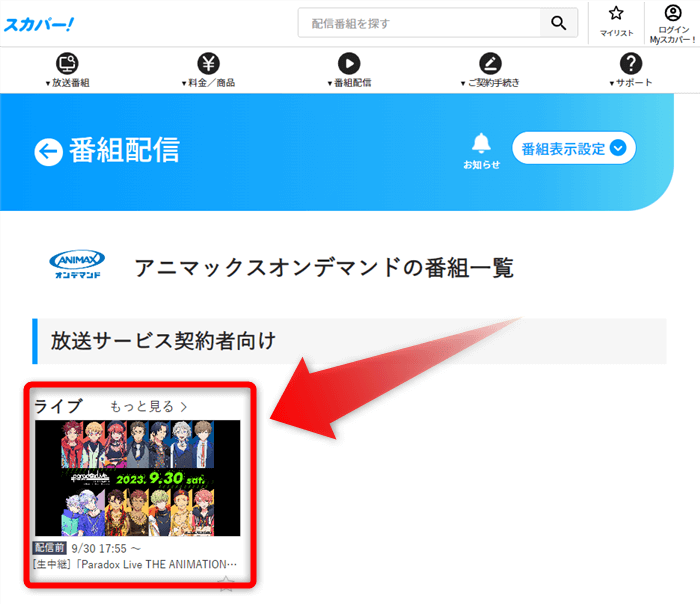Click アニマックスオンデマンドの番組一覧 heading
The image size is (700, 604).
pyautogui.click(x=324, y=268)
